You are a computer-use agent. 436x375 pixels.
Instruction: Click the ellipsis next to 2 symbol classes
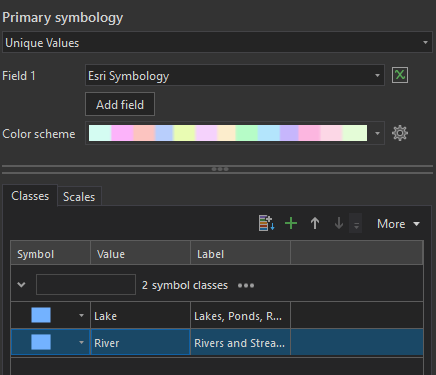point(246,285)
